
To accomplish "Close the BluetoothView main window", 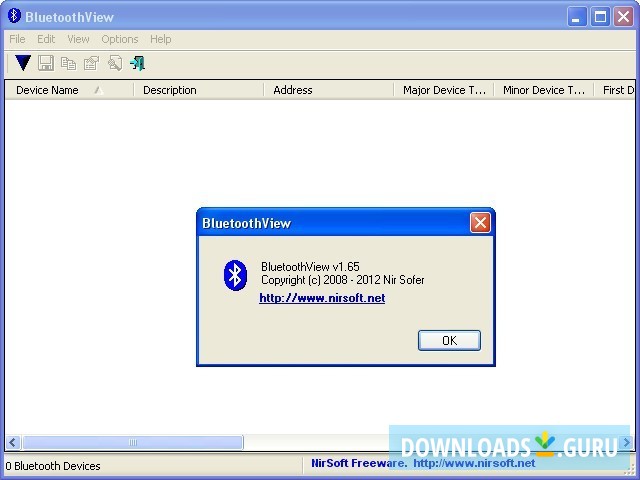I will coord(623,17).
